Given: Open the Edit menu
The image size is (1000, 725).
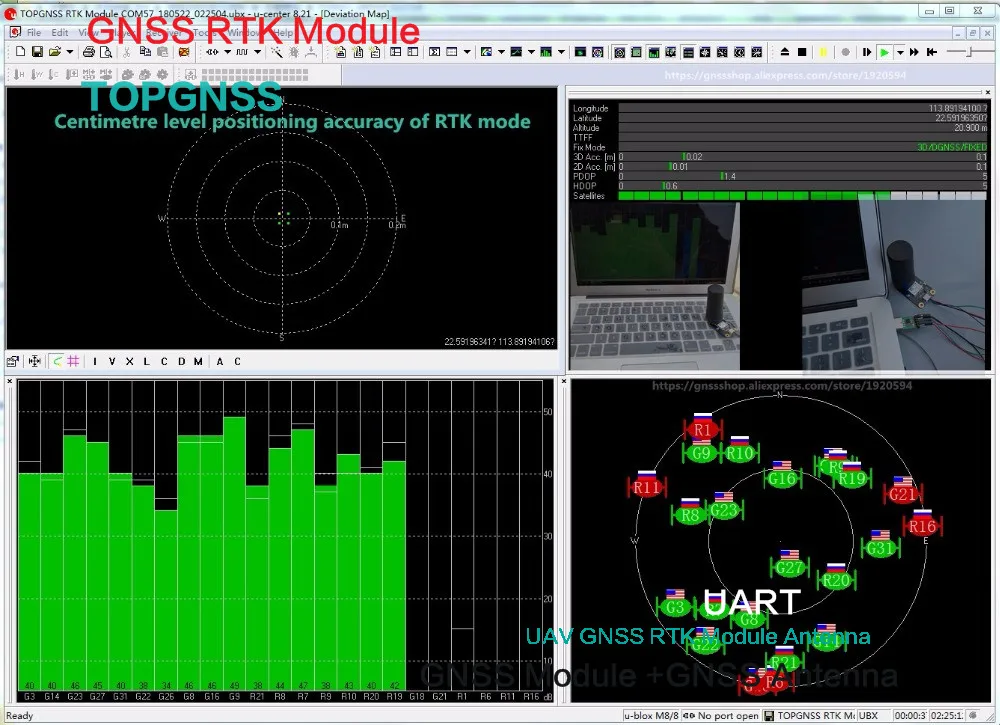Looking at the screenshot, I should click(60, 33).
